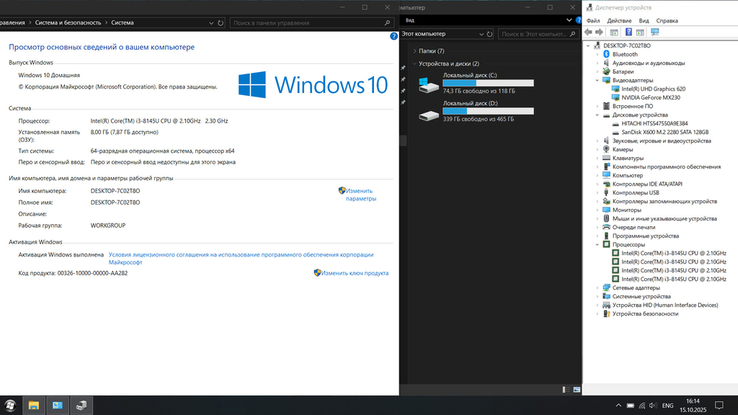Click the Поиск в: Этот компьютер field

coord(537,34)
